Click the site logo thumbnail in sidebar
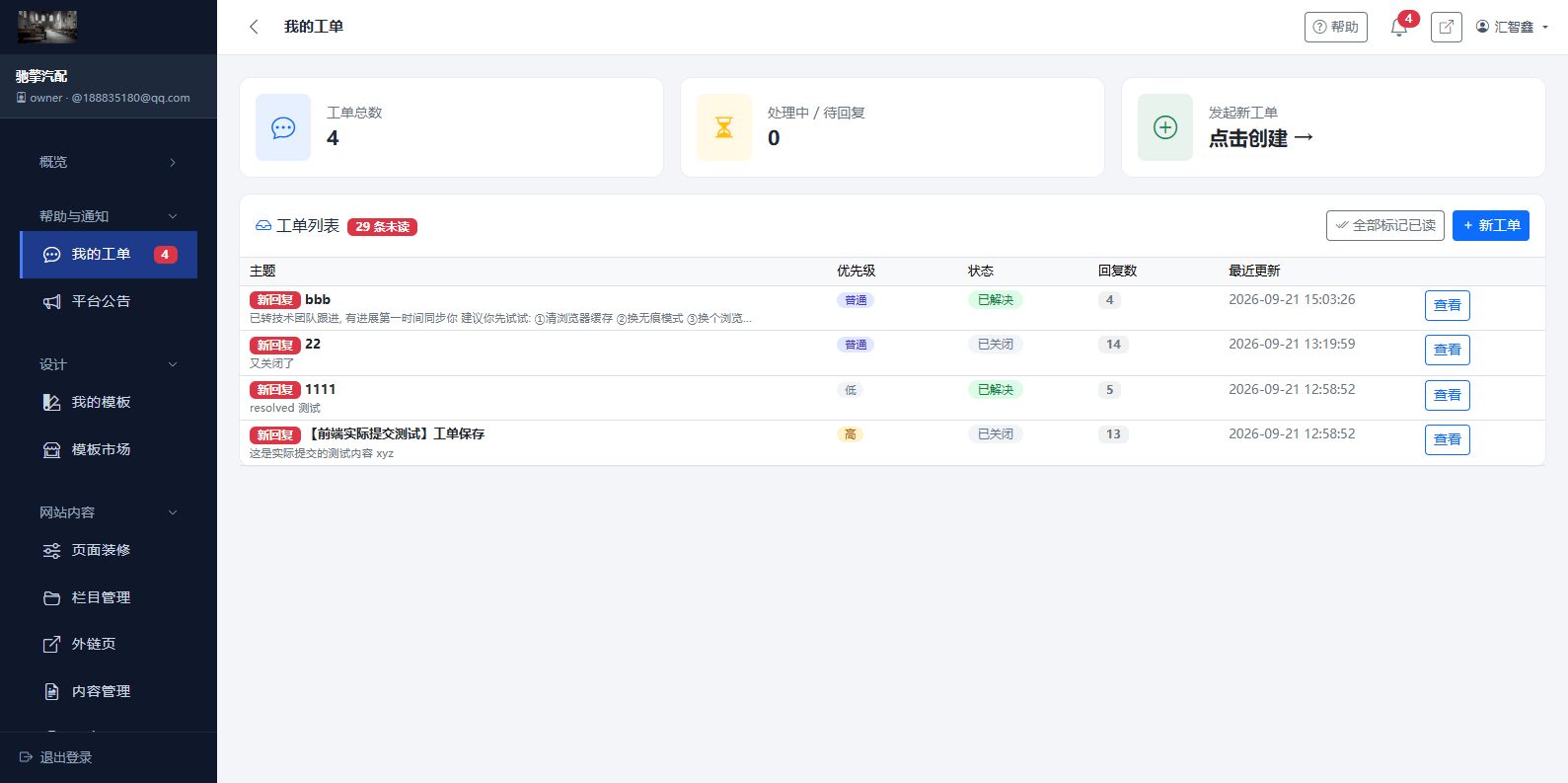 click(x=47, y=27)
